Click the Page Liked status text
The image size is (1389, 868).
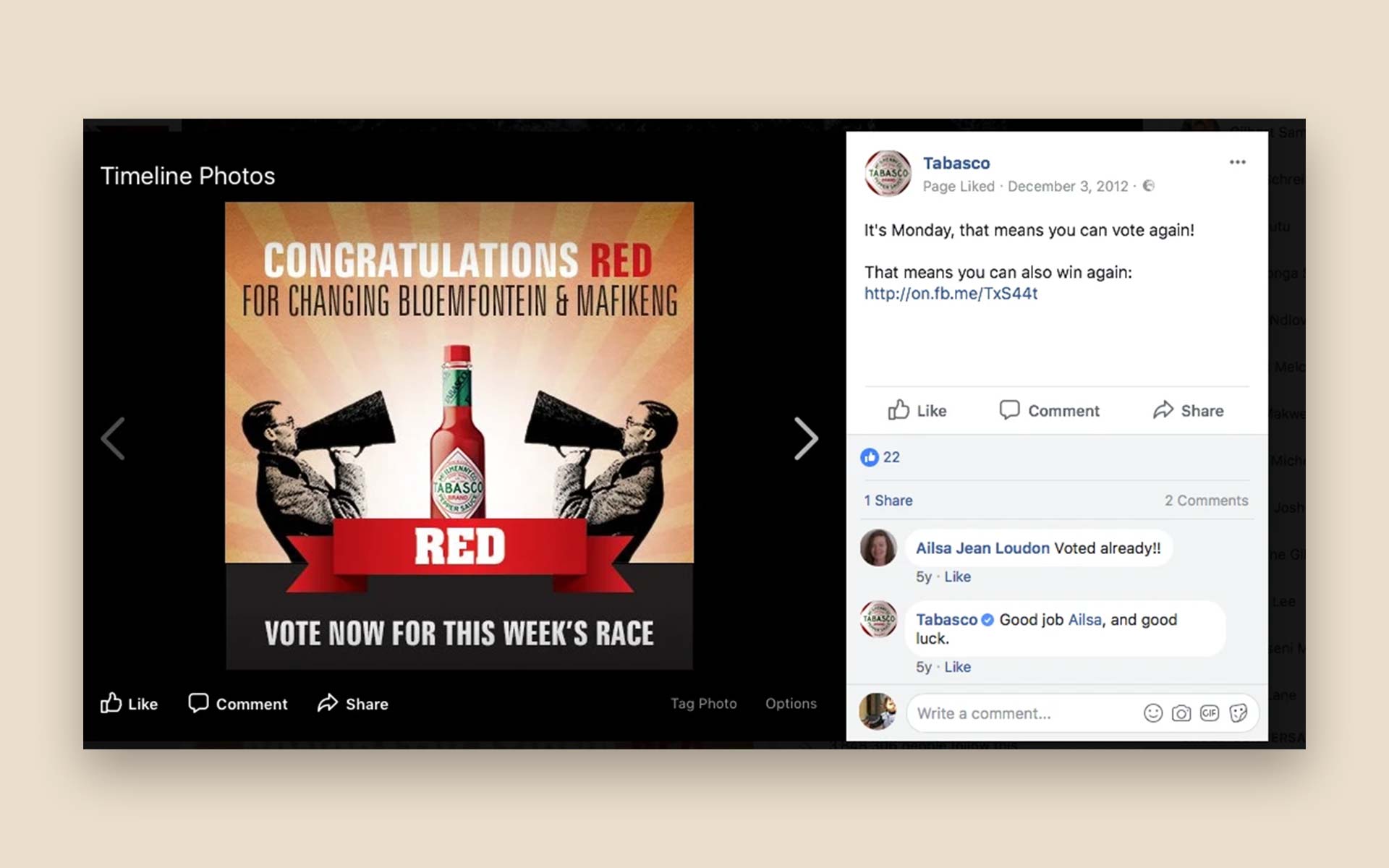[959, 186]
